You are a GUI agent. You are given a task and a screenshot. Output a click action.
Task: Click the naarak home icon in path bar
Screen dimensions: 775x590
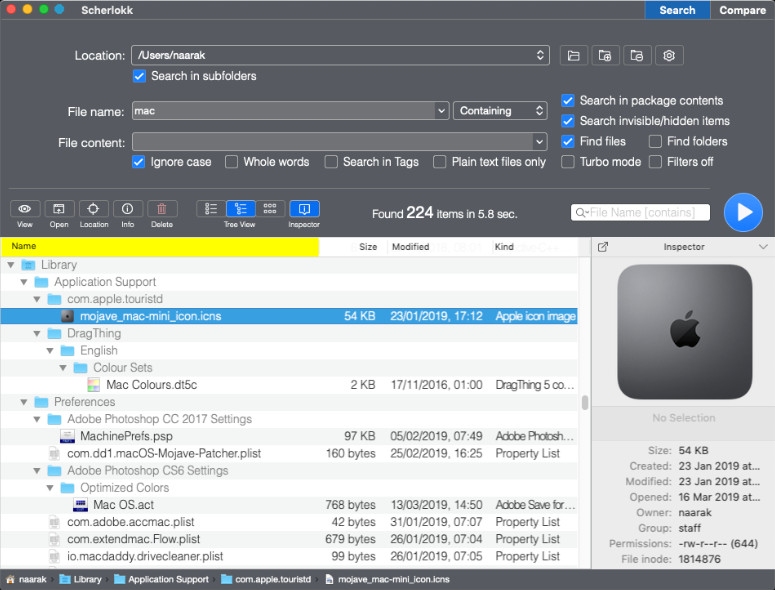10,580
